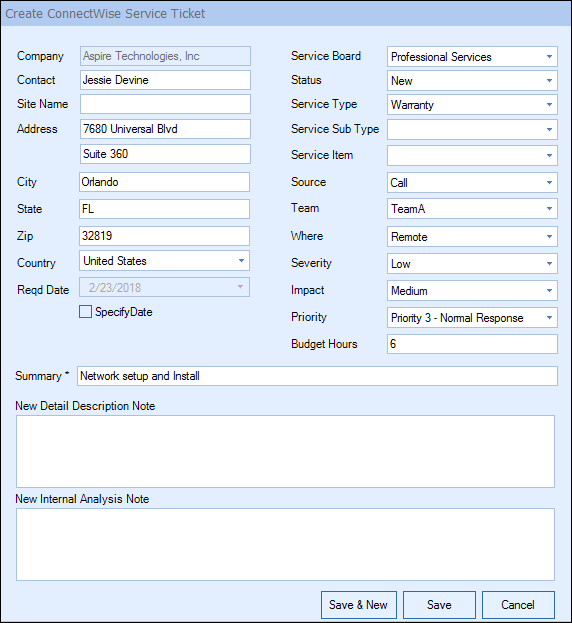Open the Priority dropdown
The height and width of the screenshot is (623, 572).
click(472, 317)
